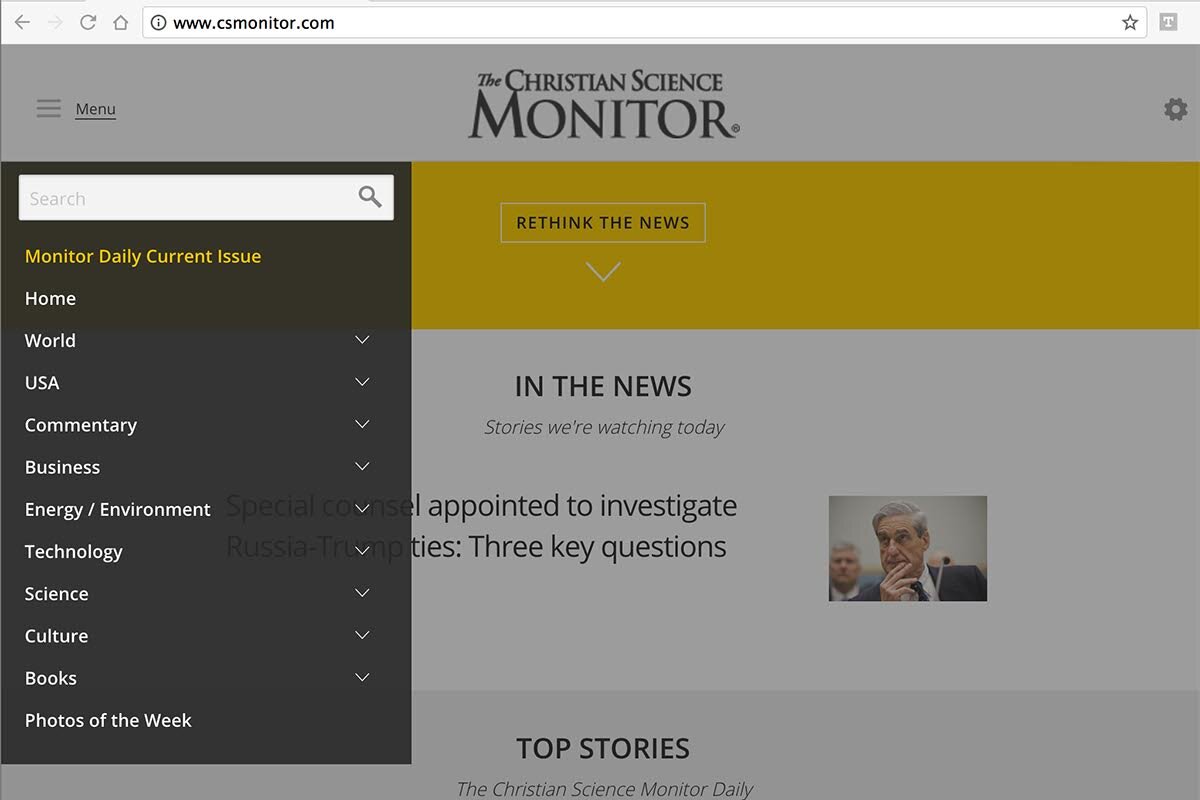1200x800 pixels.
Task: Click the Rethink the News button
Action: [x=603, y=223]
